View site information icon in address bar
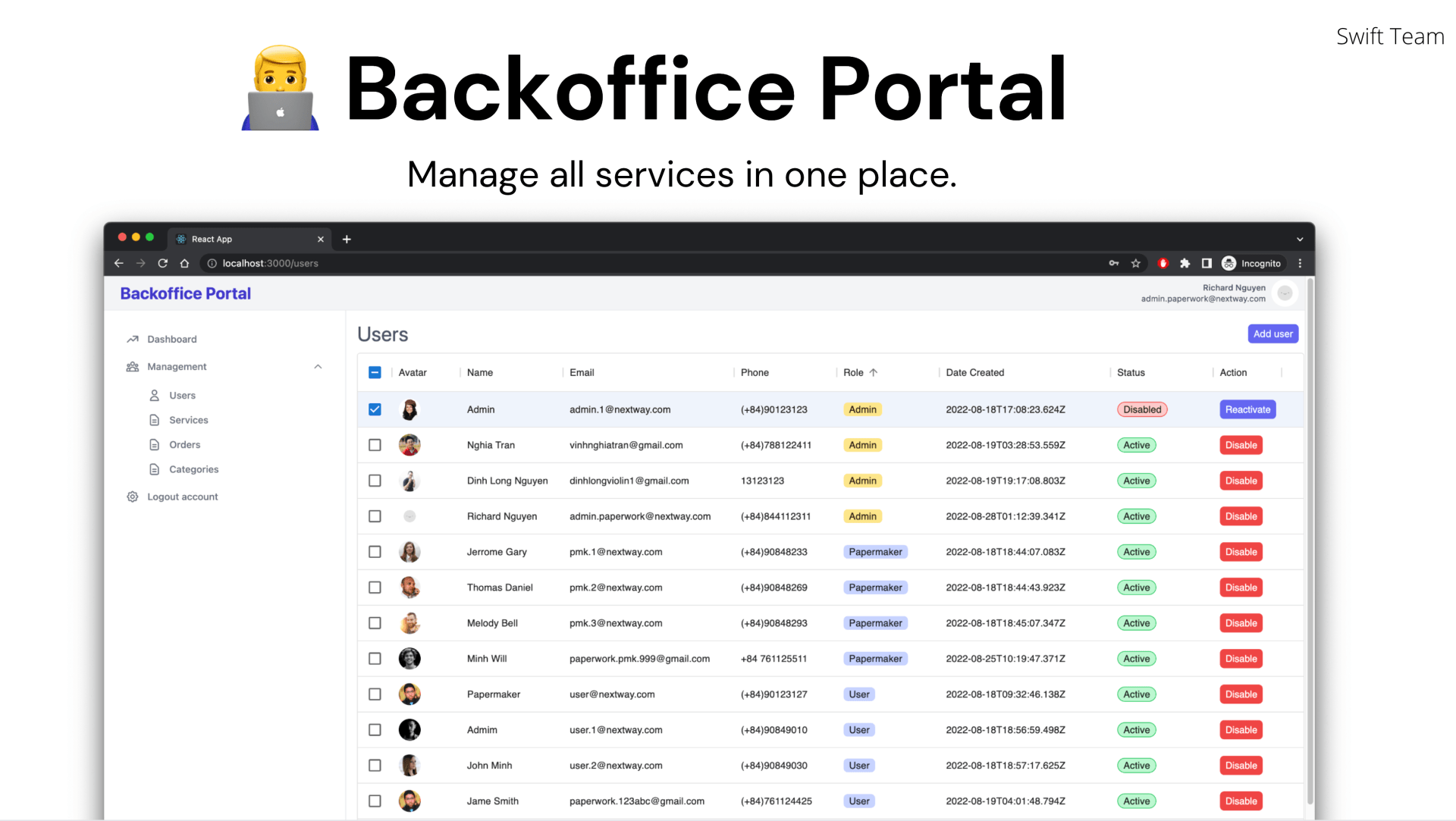 [x=212, y=263]
